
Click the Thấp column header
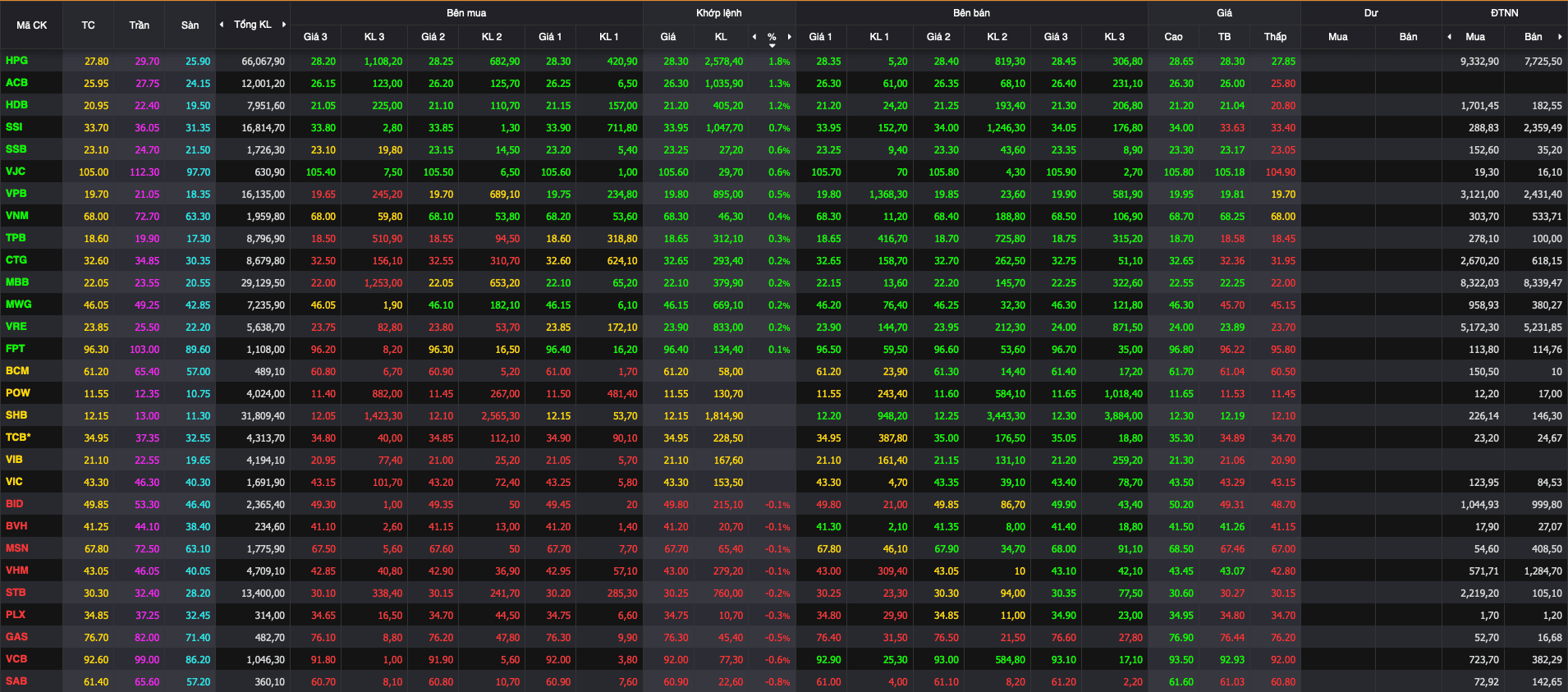1275,37
